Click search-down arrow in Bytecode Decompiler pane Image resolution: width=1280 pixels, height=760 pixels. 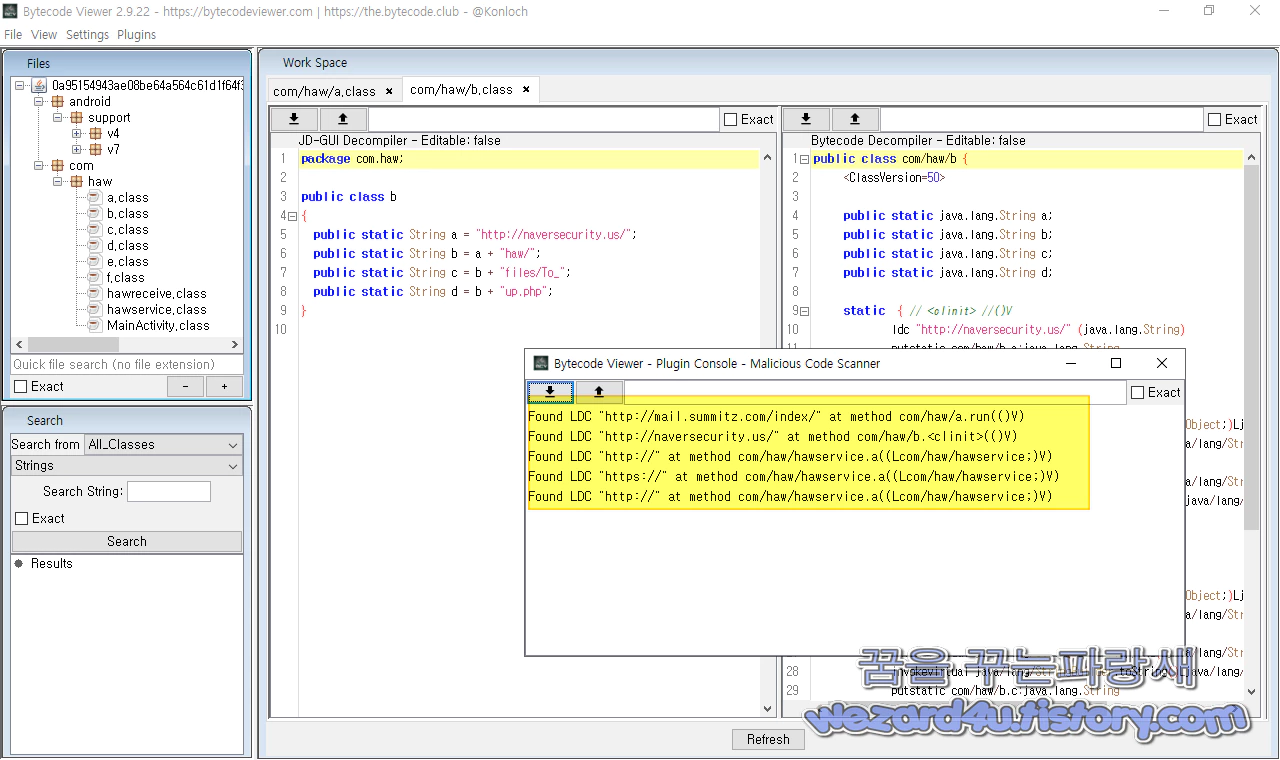806,119
